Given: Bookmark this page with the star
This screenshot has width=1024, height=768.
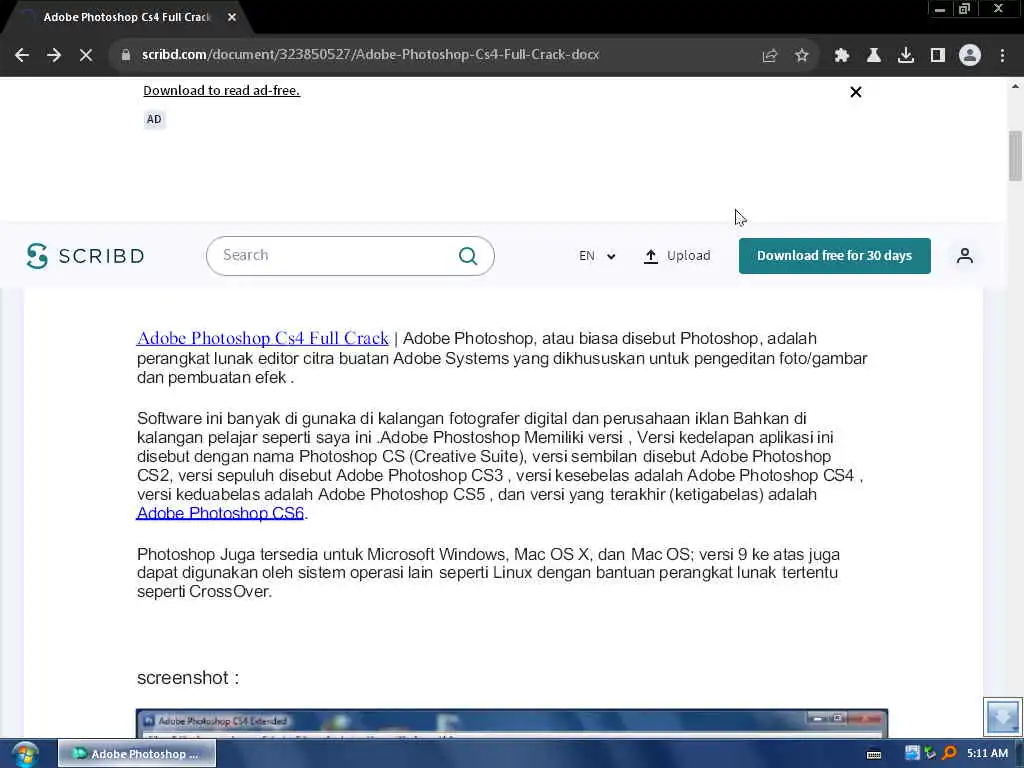Looking at the screenshot, I should click(x=801, y=56).
